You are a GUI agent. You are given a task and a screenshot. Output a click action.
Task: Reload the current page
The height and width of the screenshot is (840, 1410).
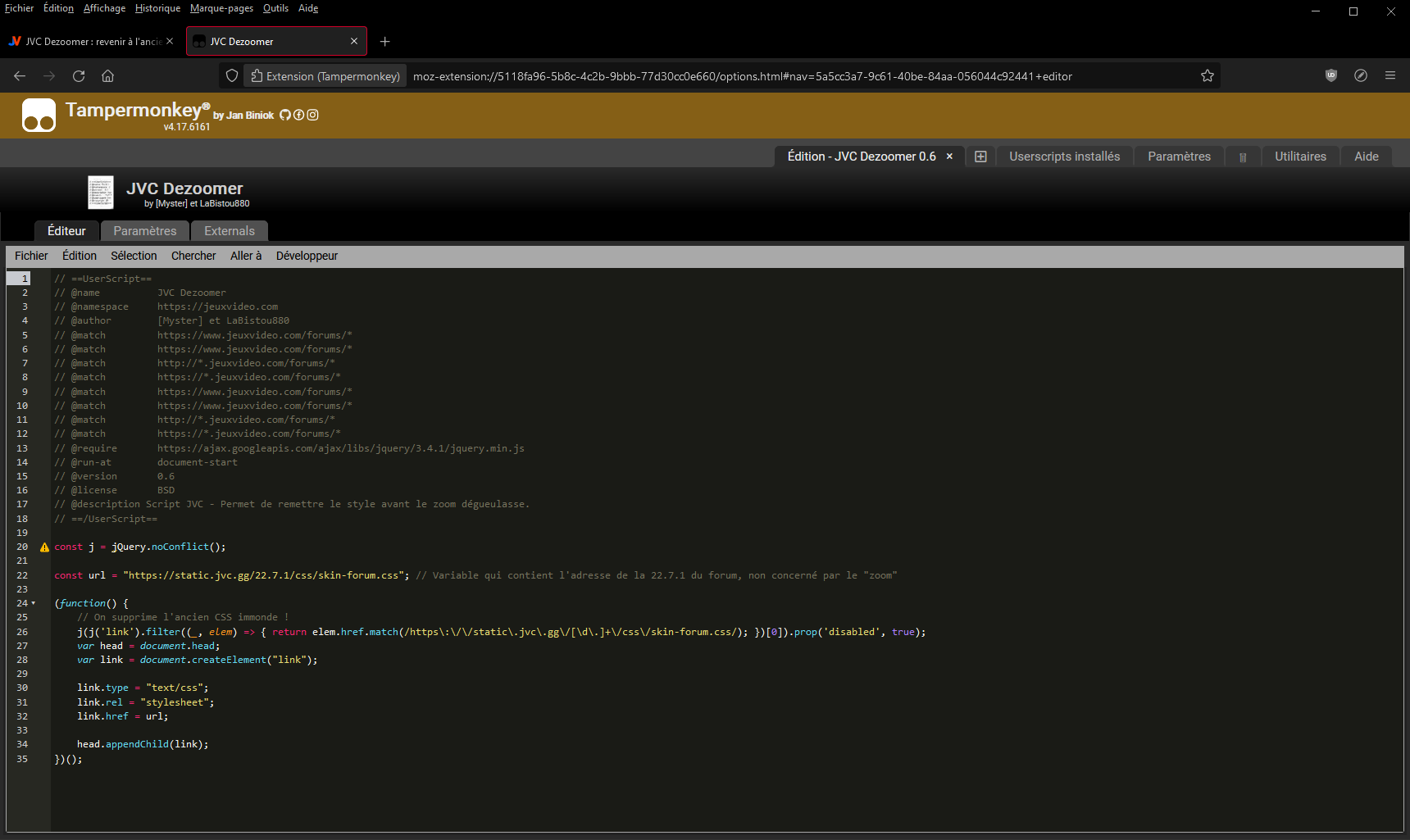pos(79,76)
